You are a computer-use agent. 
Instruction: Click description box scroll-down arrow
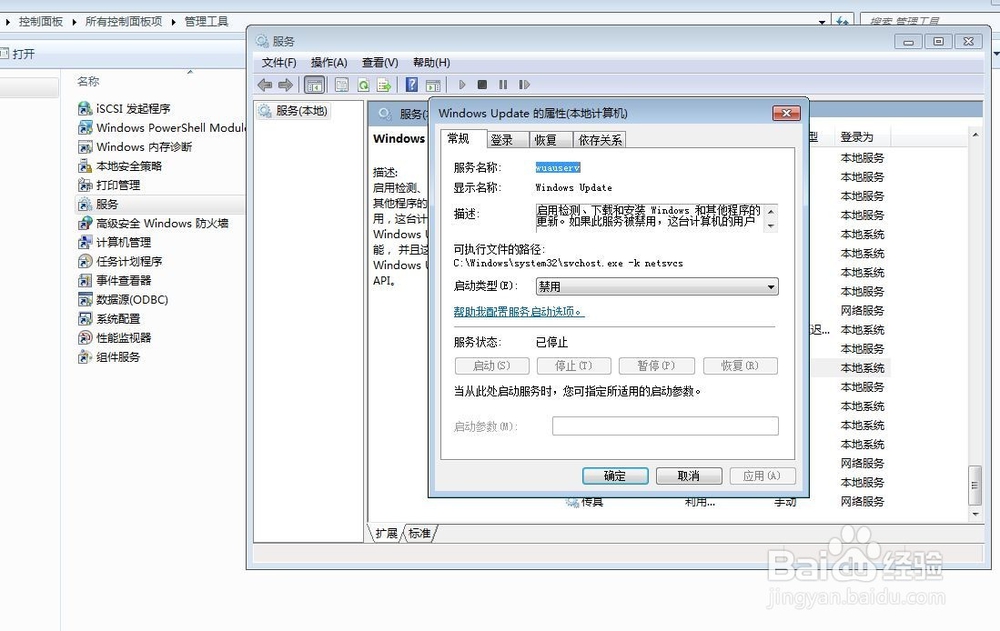click(x=771, y=226)
